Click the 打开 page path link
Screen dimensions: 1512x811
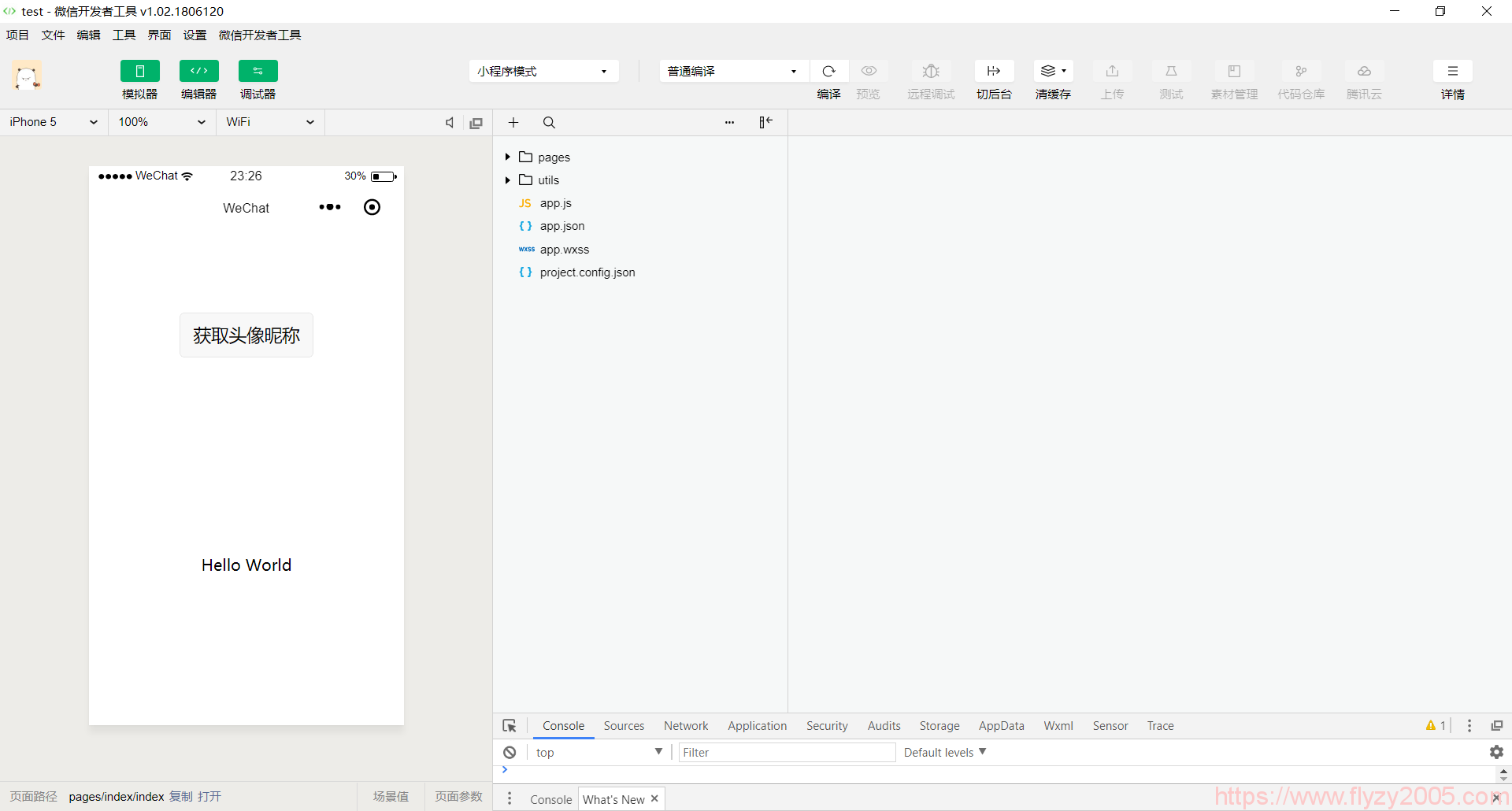(209, 797)
